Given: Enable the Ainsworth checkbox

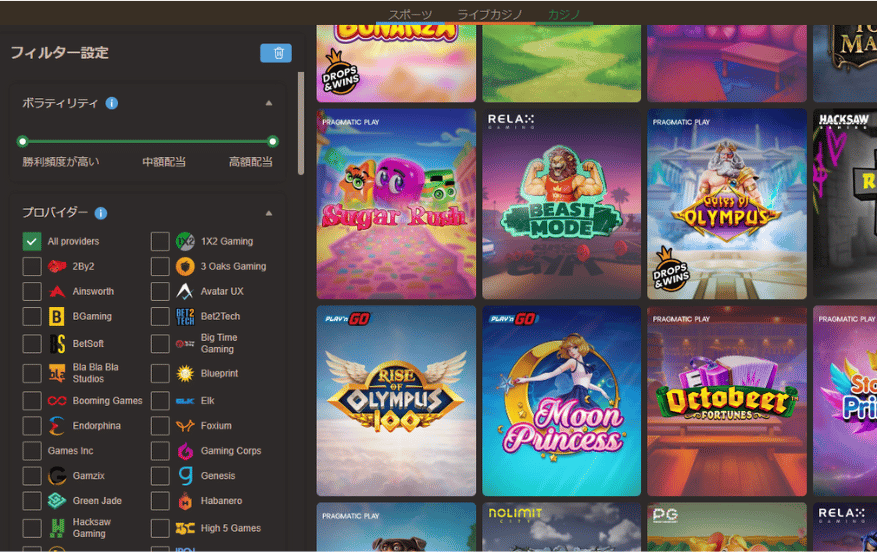Looking at the screenshot, I should (x=32, y=291).
